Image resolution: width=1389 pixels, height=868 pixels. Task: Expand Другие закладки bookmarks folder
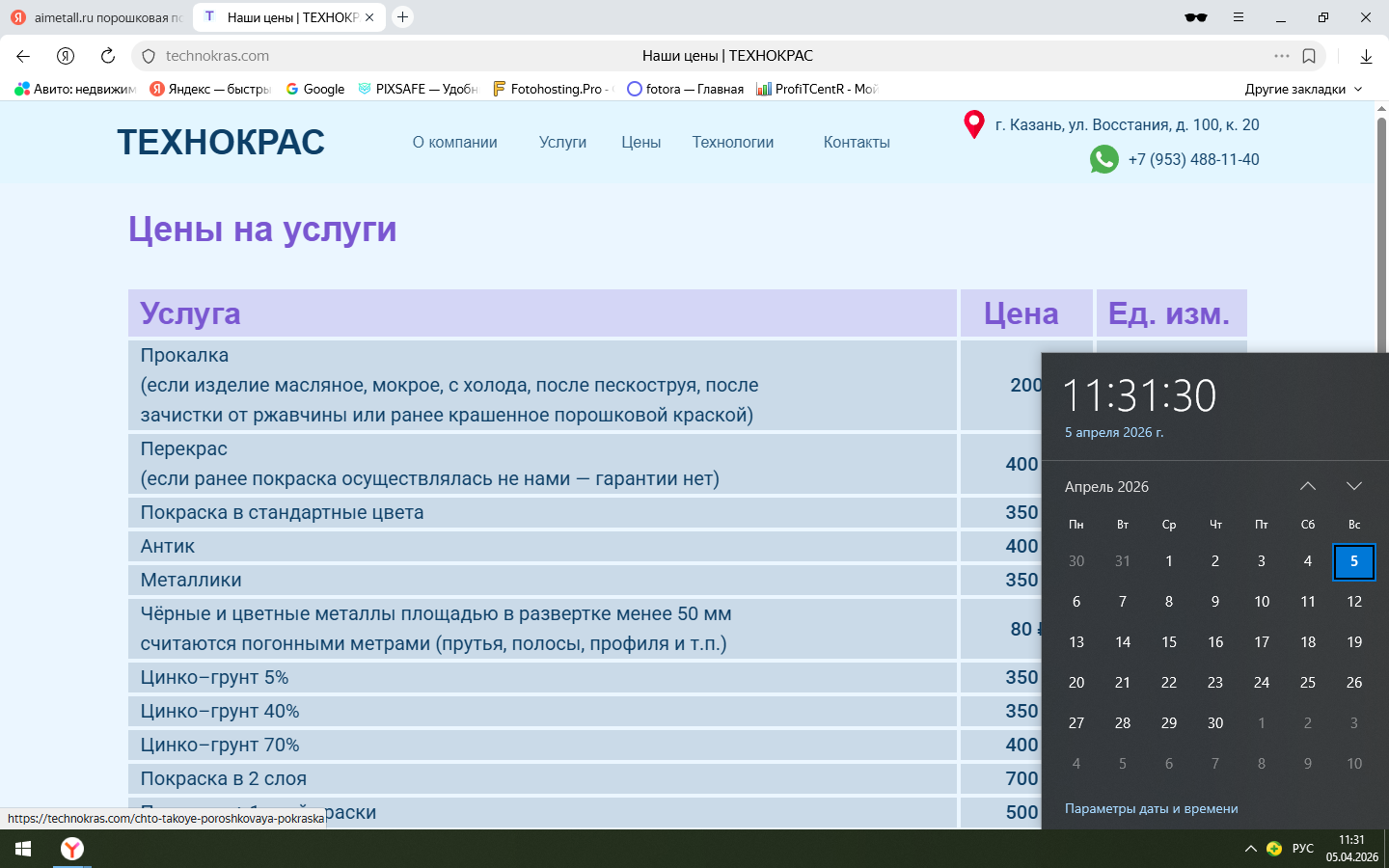tap(1303, 89)
